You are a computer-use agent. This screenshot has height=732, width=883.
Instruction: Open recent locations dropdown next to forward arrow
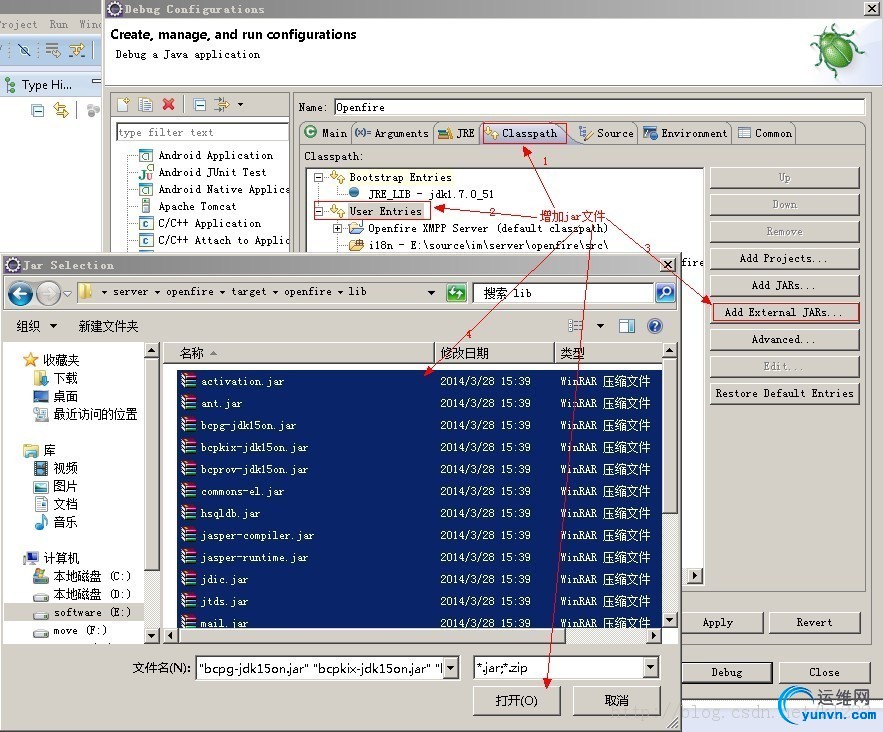click(67, 293)
